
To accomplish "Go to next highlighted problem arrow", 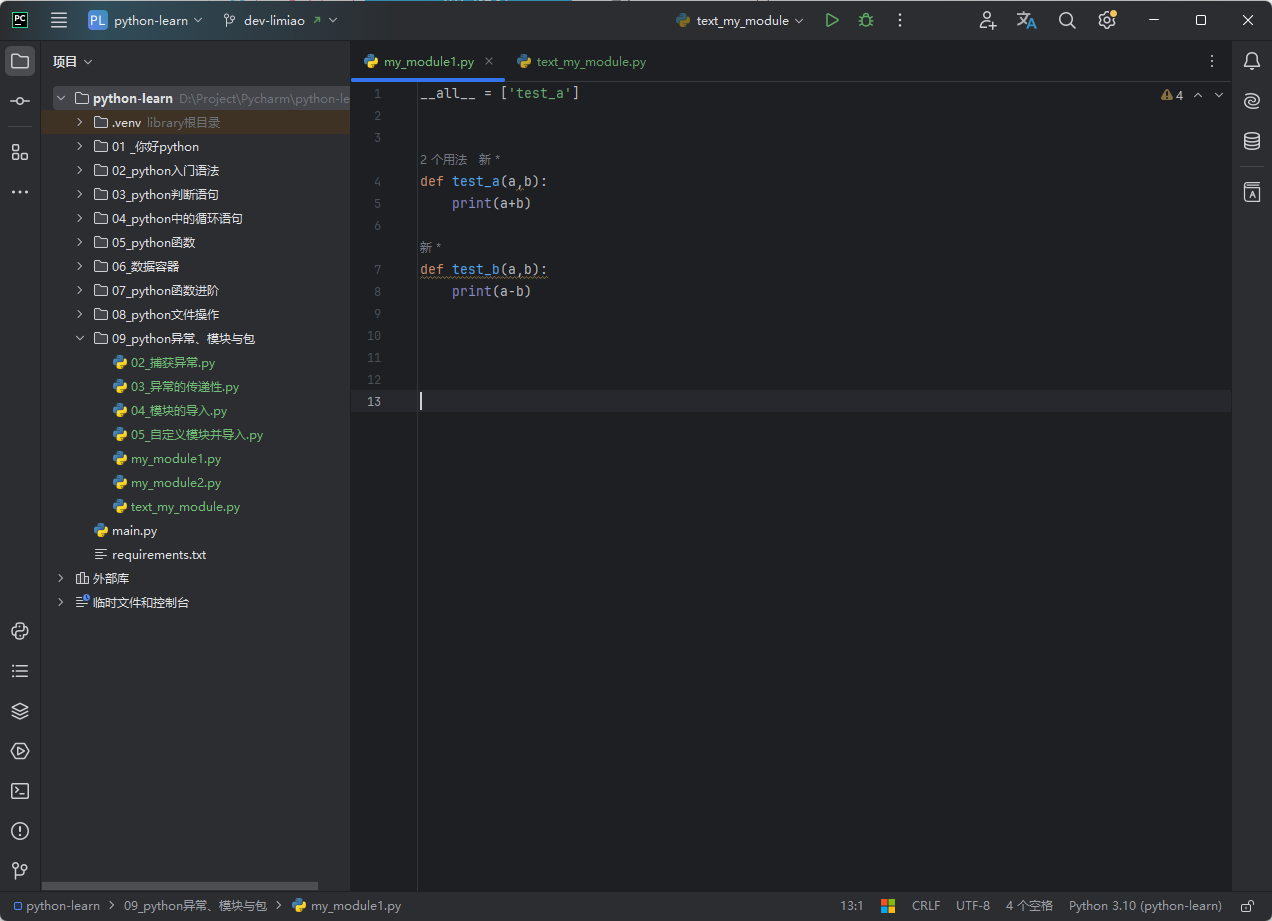I will tap(1219, 95).
